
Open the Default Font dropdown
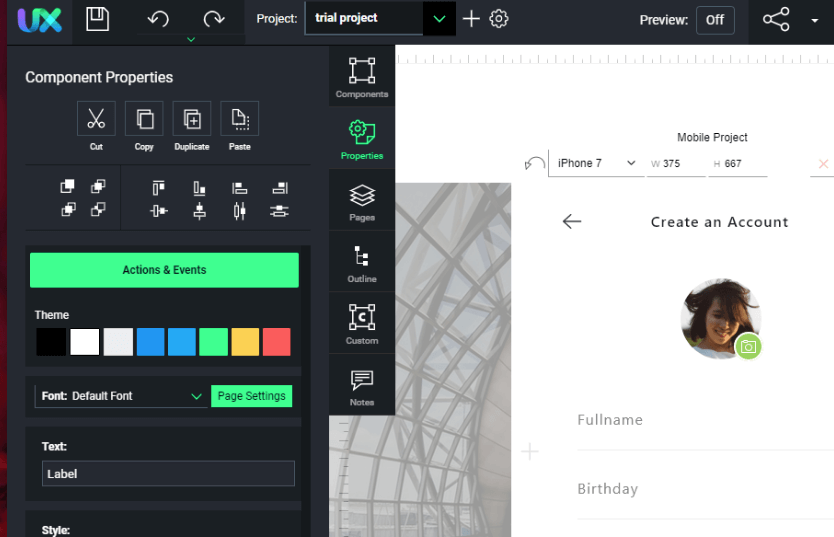(121, 396)
